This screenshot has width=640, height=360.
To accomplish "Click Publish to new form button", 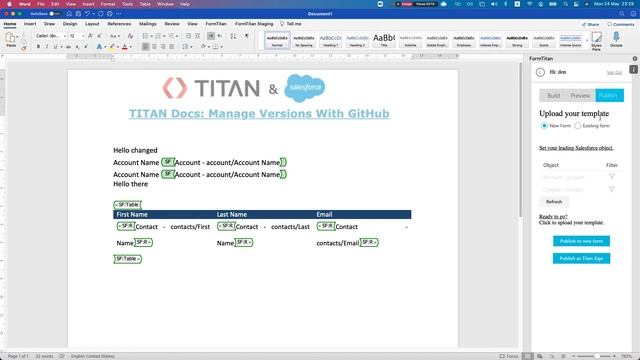I will pos(581,241).
